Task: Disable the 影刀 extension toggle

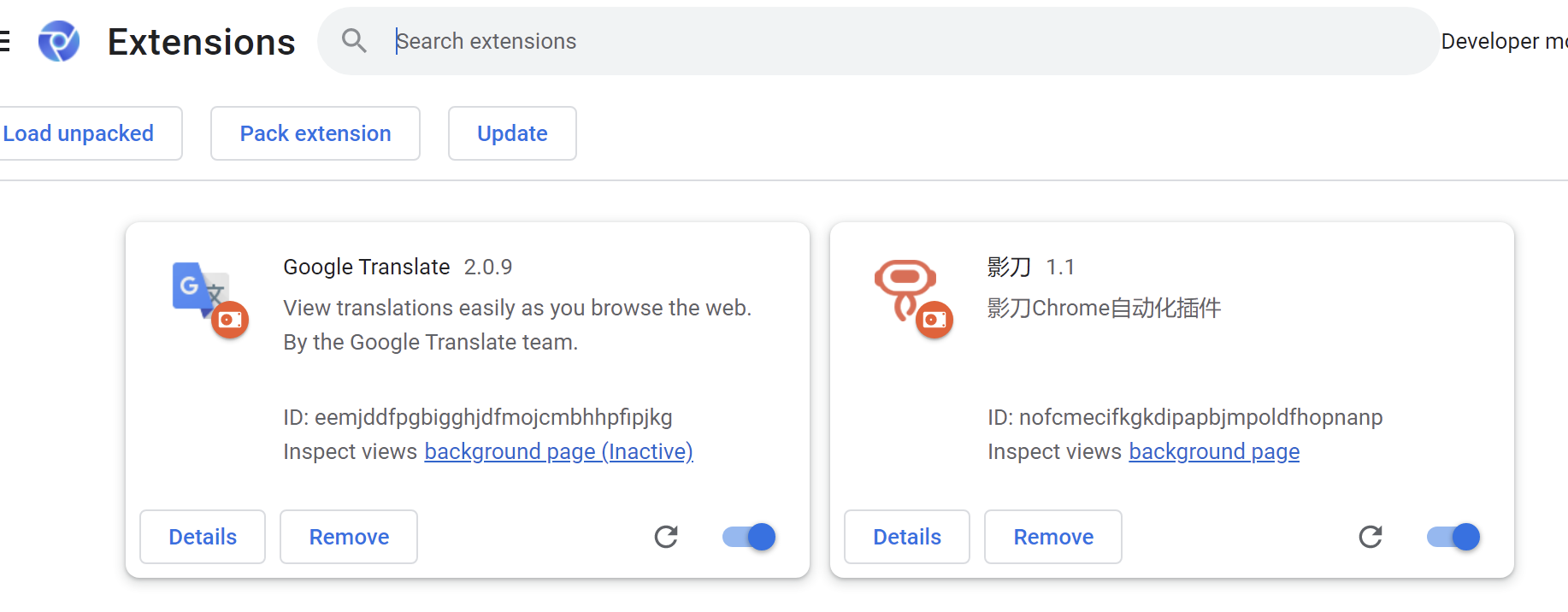Action: (1453, 537)
